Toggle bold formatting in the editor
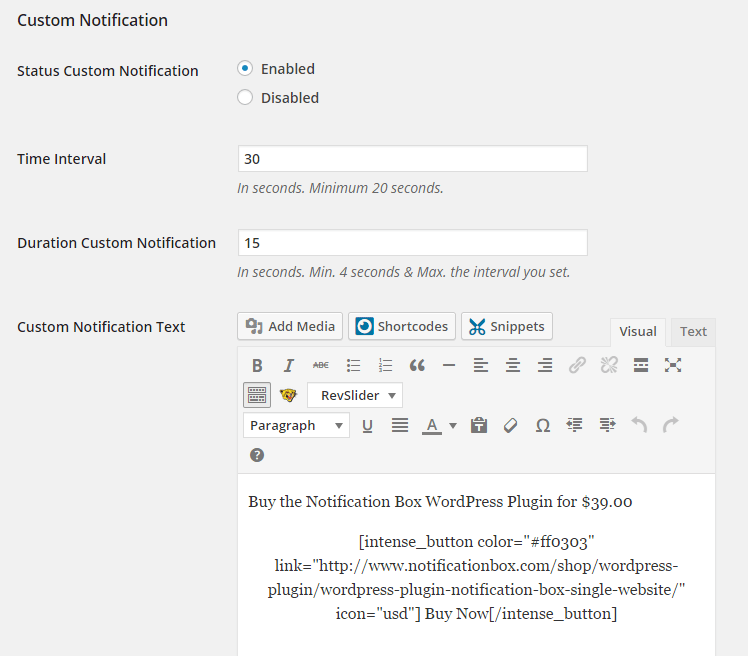 (x=257, y=366)
